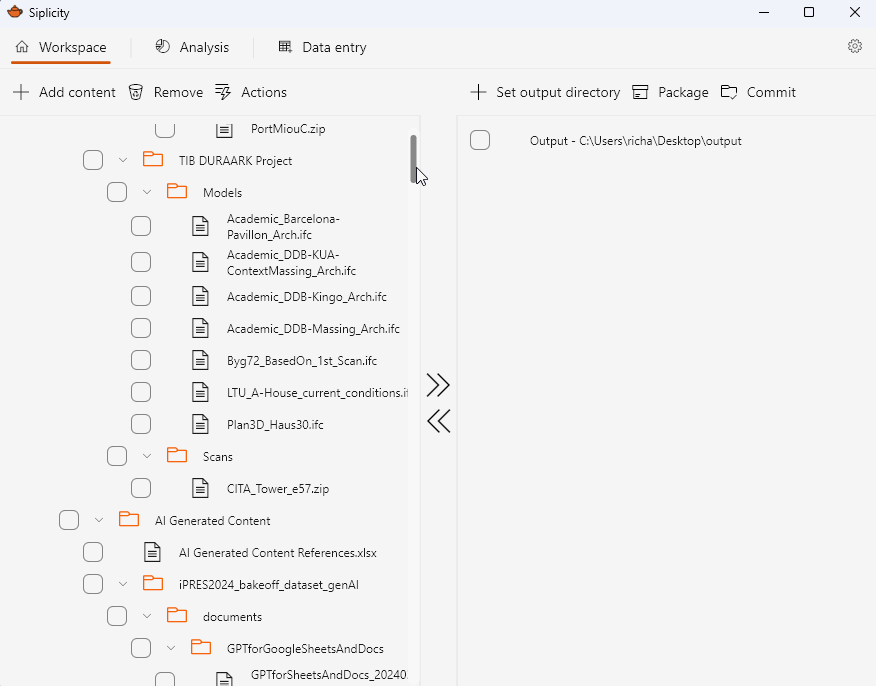Viewport: 876px width, 686px height.
Task: Click the double-chevron move-right icon
Action: click(x=438, y=385)
